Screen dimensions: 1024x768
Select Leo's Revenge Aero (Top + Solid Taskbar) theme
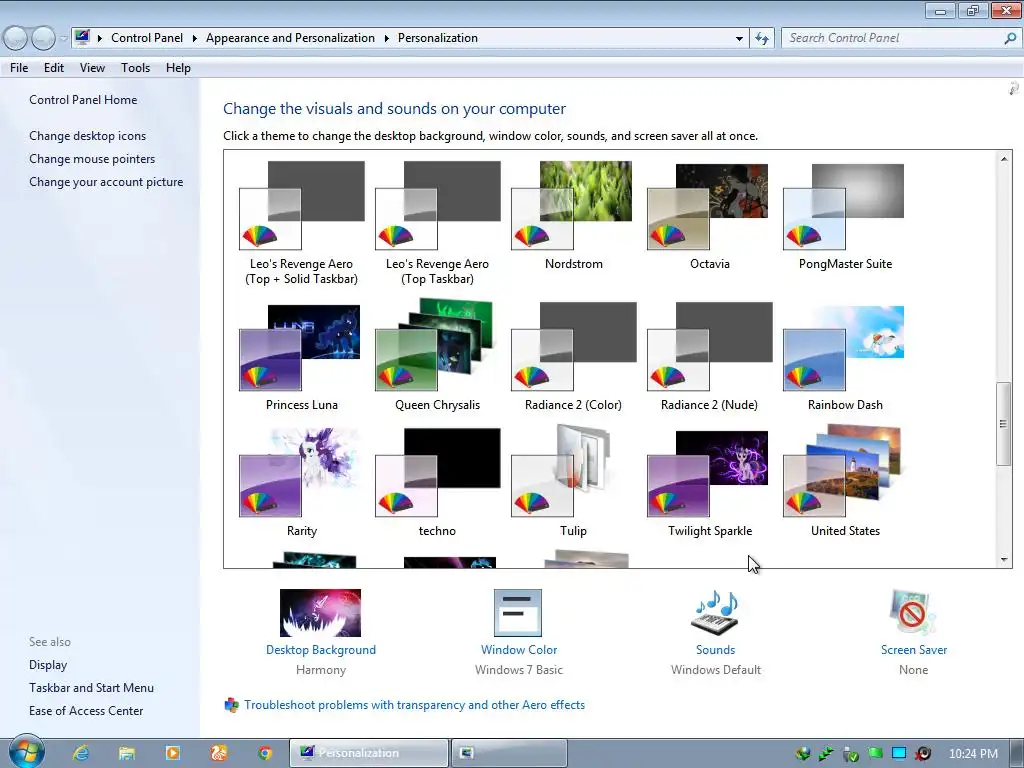pos(302,222)
